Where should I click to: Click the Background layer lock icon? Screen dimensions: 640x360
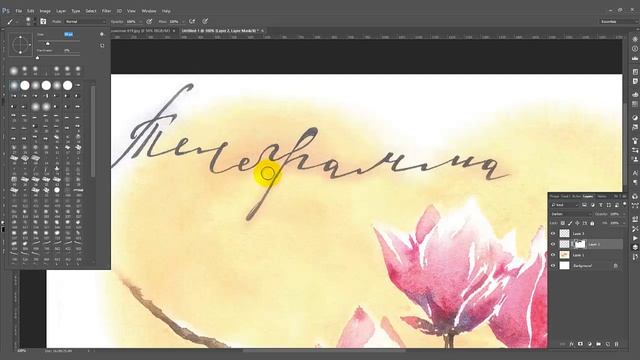[616, 266]
